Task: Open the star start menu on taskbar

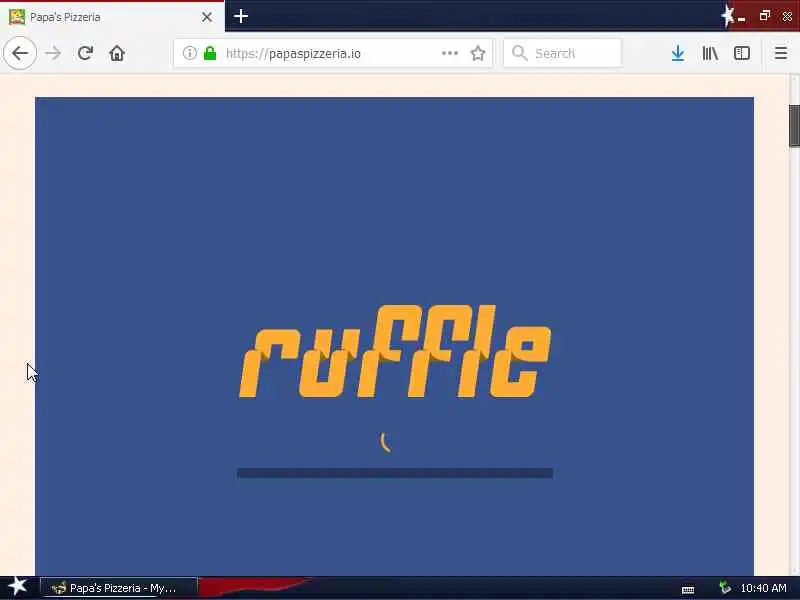Action: (18, 587)
